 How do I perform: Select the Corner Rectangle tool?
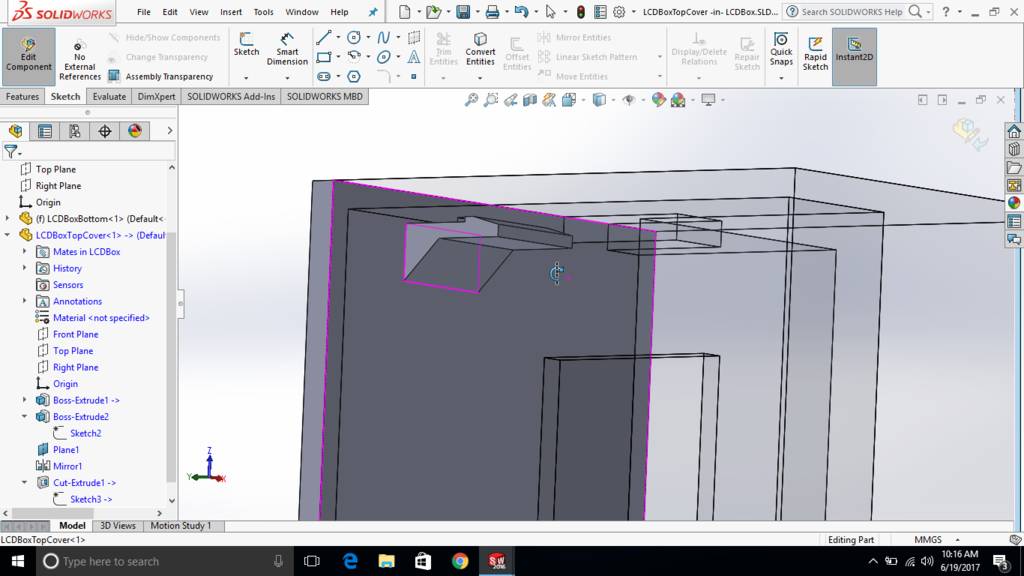point(324,57)
